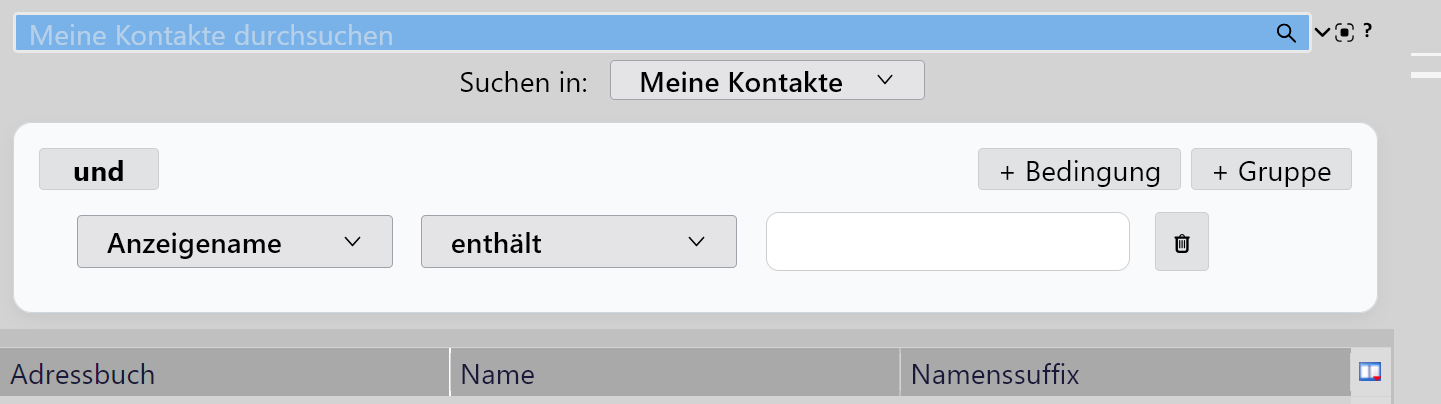The image size is (1441, 404).
Task: Click the divider between Adressbuch and Name columns
Action: [x=450, y=375]
